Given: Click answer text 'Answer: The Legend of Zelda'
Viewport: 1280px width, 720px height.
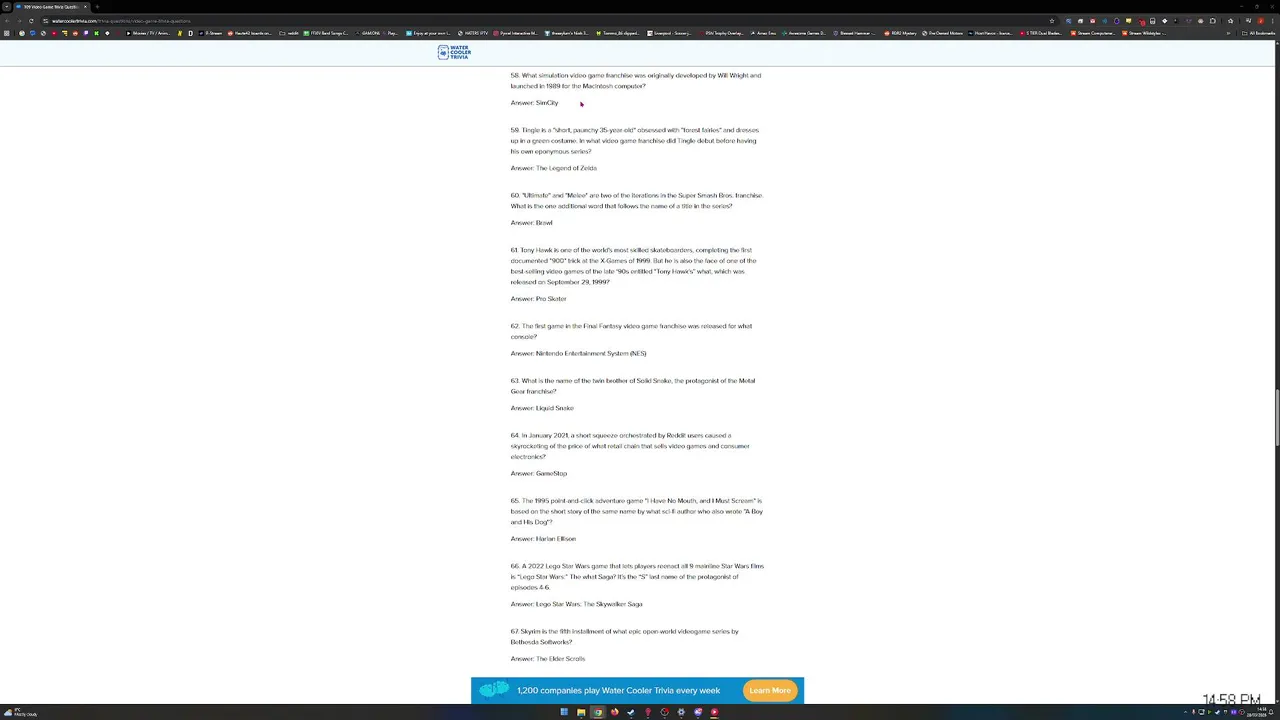Looking at the screenshot, I should coord(553,168).
